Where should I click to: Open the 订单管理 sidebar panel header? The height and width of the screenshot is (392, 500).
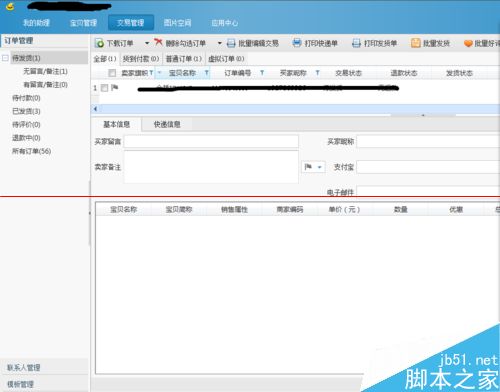[44, 41]
